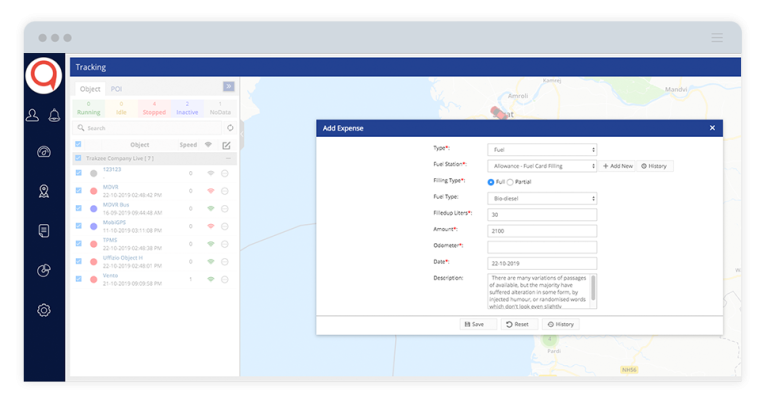768x403 pixels.
Task: Open the Type dropdown showing Fuel
Action: [x=541, y=149]
